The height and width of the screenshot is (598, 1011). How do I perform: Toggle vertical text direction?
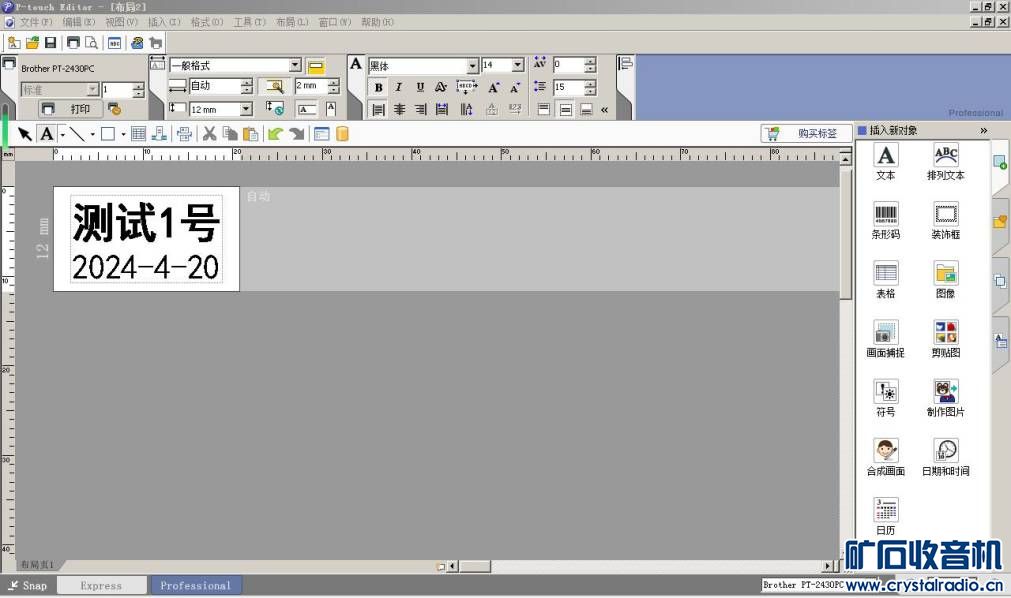[x=466, y=110]
